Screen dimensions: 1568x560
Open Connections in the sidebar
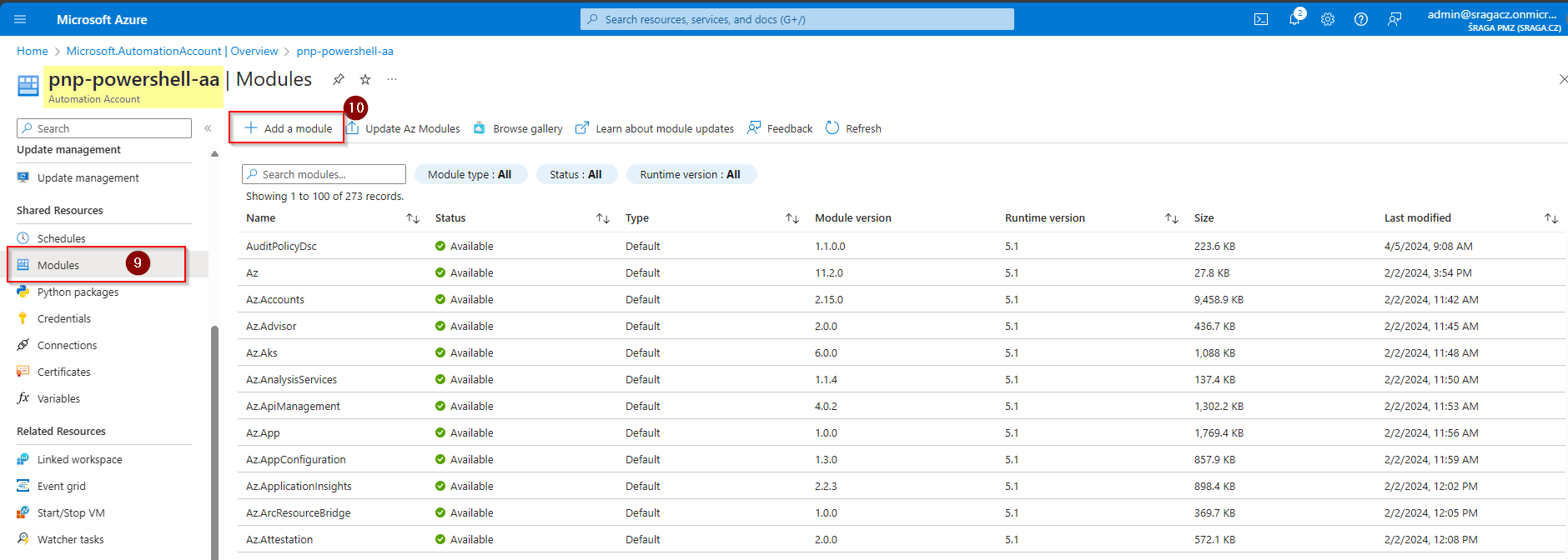[67, 345]
